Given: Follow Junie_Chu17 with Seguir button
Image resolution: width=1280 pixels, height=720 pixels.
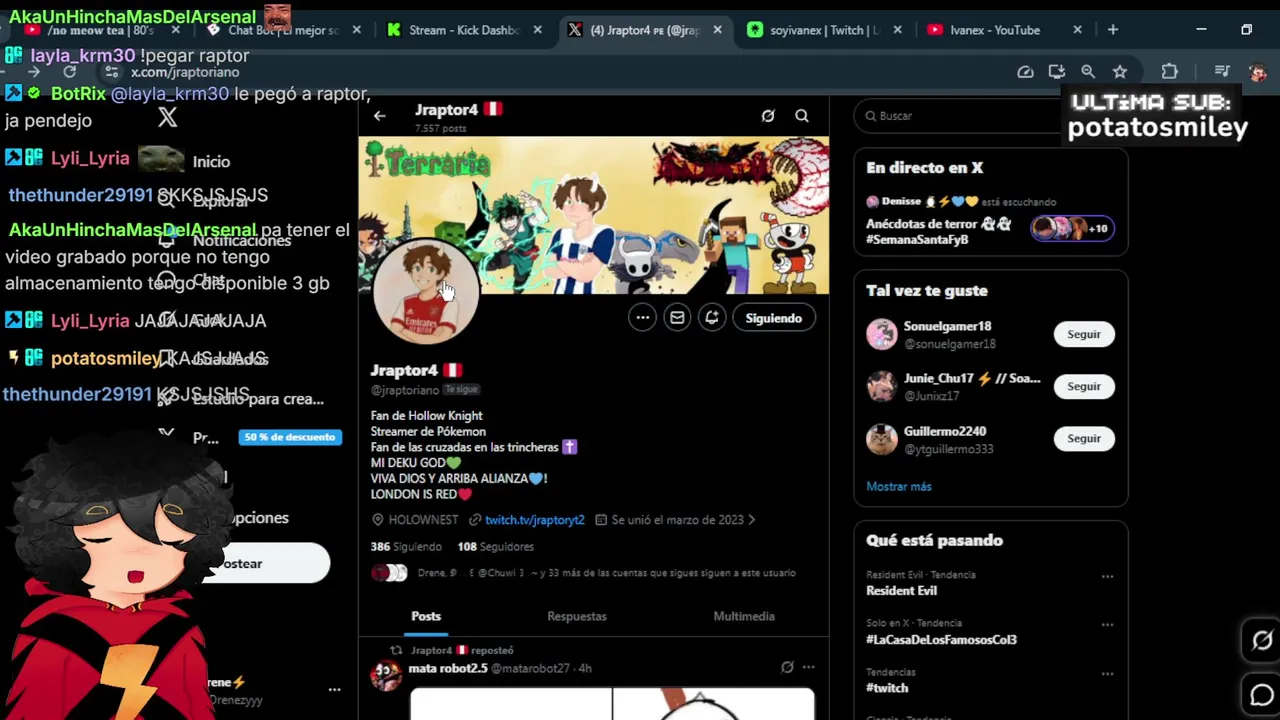Looking at the screenshot, I should point(1084,386).
